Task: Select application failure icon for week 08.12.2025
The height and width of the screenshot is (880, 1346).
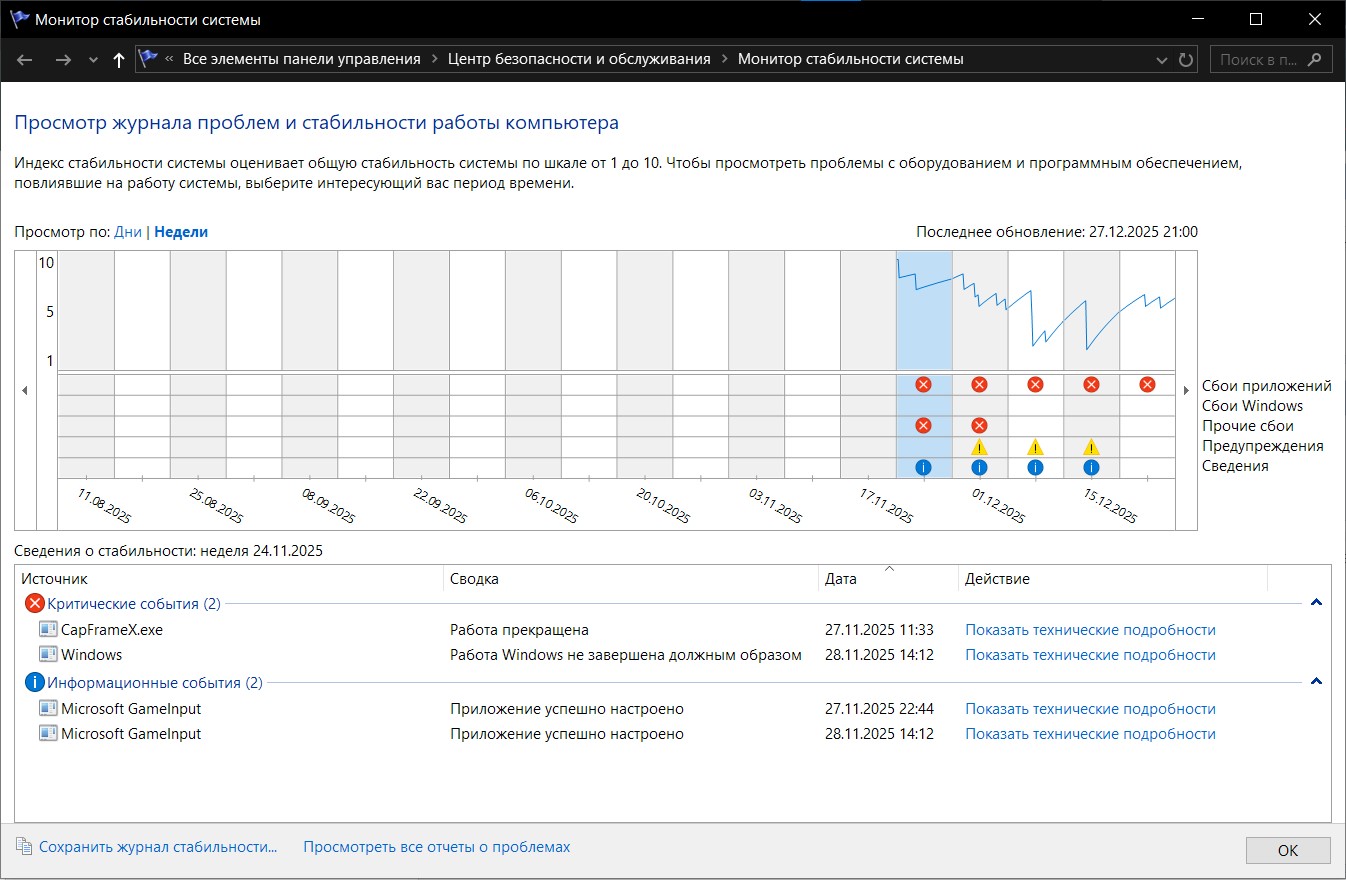Action: coord(1035,385)
